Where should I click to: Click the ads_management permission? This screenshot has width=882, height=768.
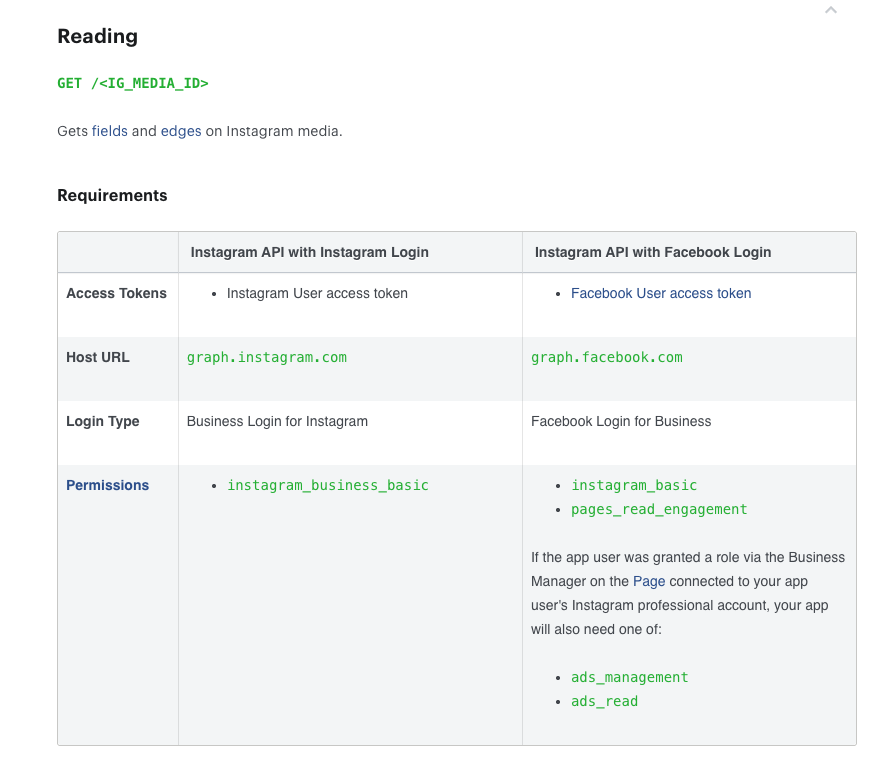tap(630, 677)
